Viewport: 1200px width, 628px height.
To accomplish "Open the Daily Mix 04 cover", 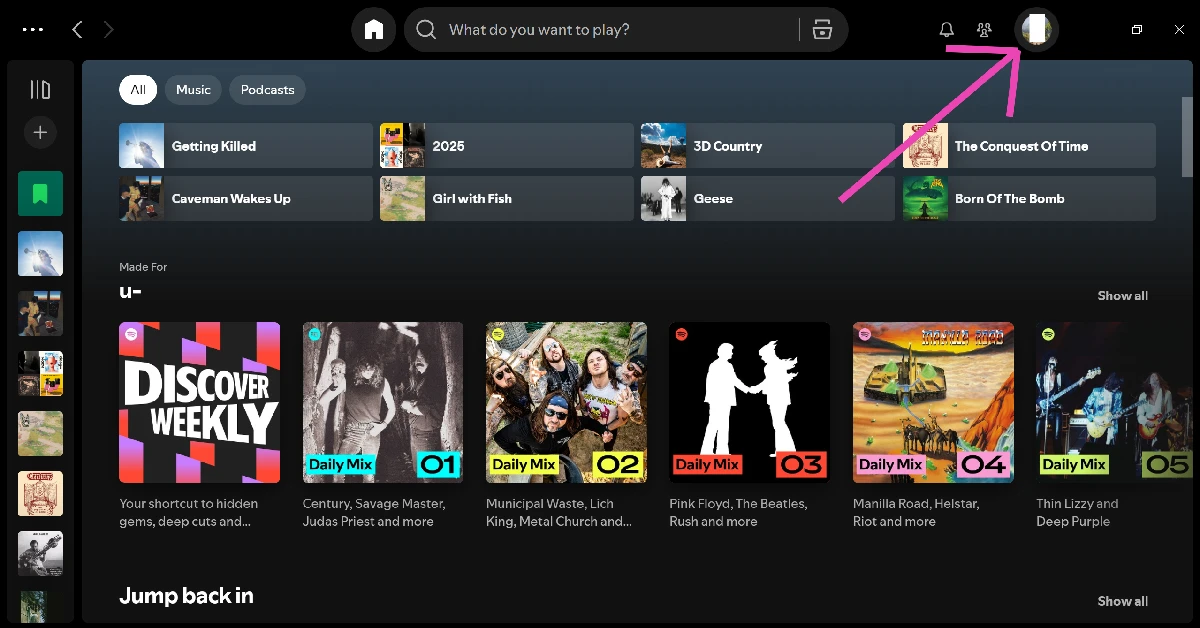I will coord(933,402).
